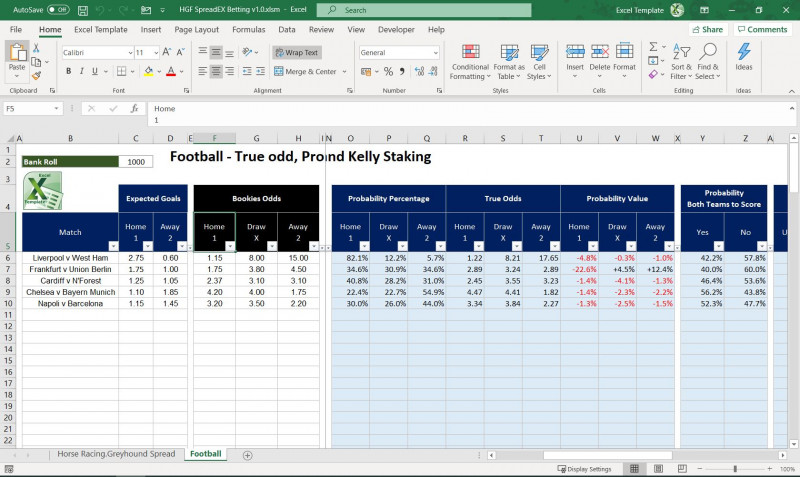The height and width of the screenshot is (477, 800).
Task: Open Probability Percentage Home filter dropdown
Action: coord(364,246)
